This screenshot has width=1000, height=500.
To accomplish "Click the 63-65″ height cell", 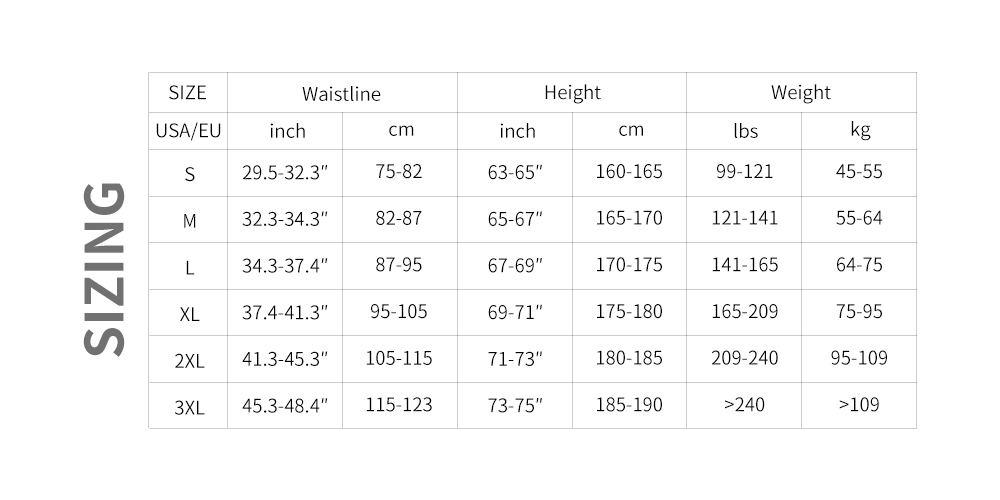I will coord(515,172).
